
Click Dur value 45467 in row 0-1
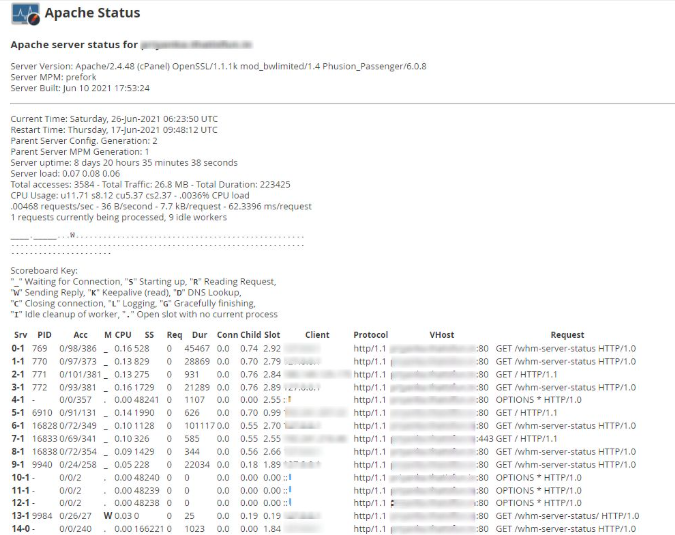pos(197,349)
